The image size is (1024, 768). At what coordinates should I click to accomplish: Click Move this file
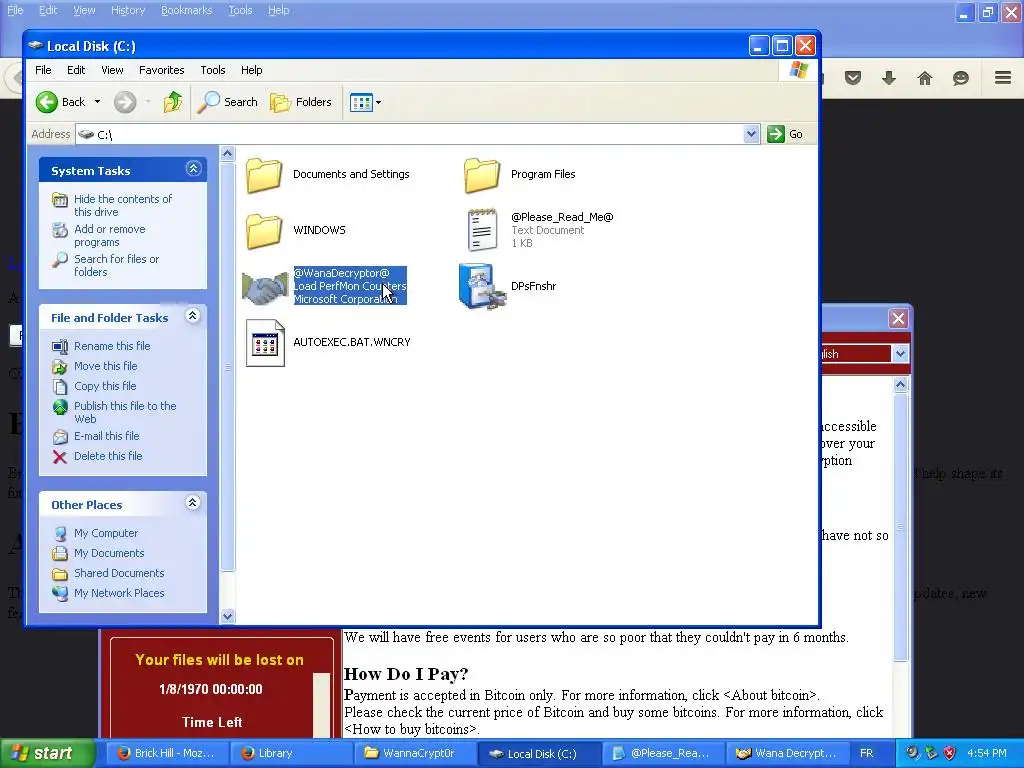pyautogui.click(x=105, y=366)
